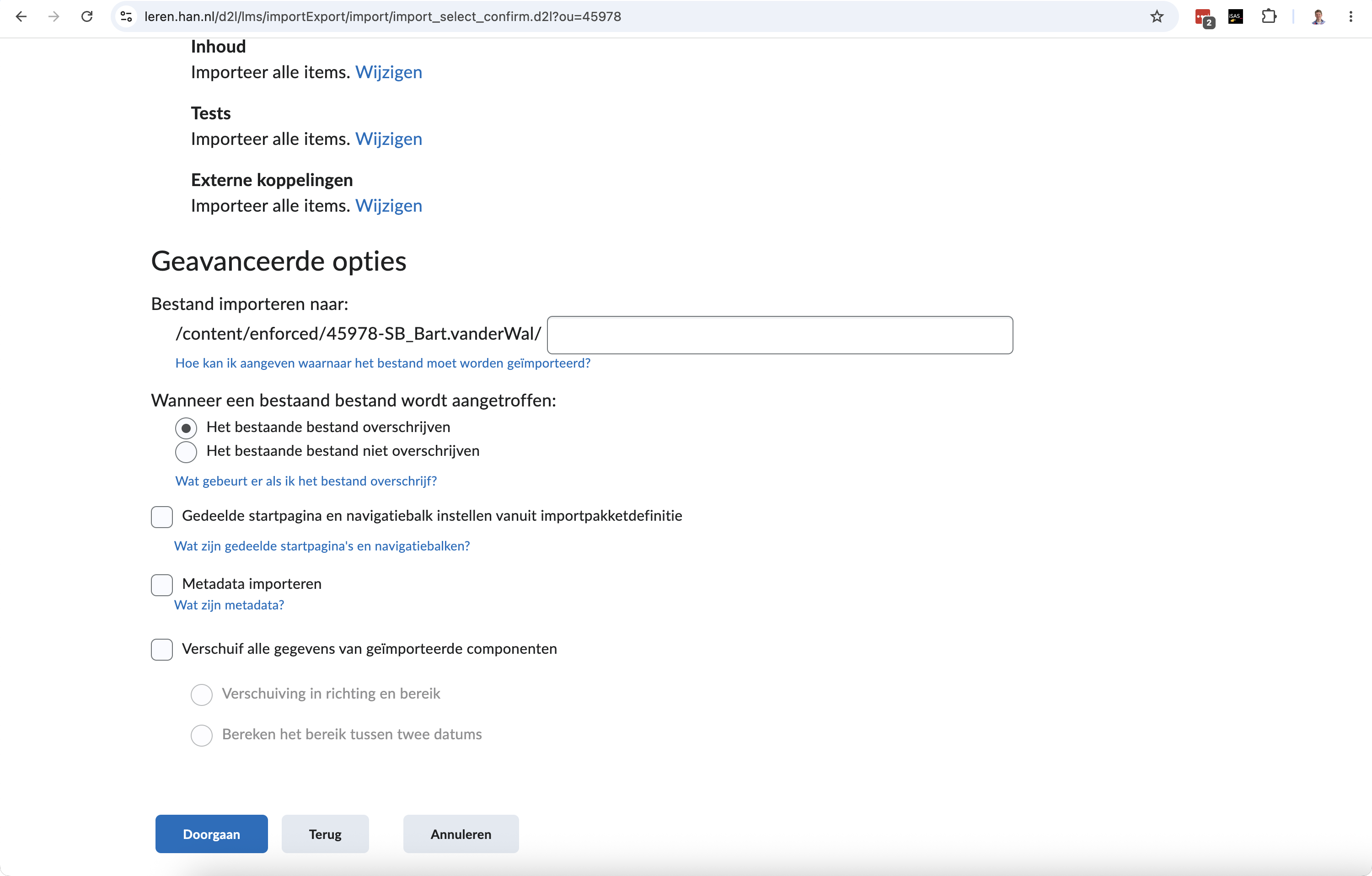
Task: Open the iSAS extension icon
Action: tap(1235, 16)
